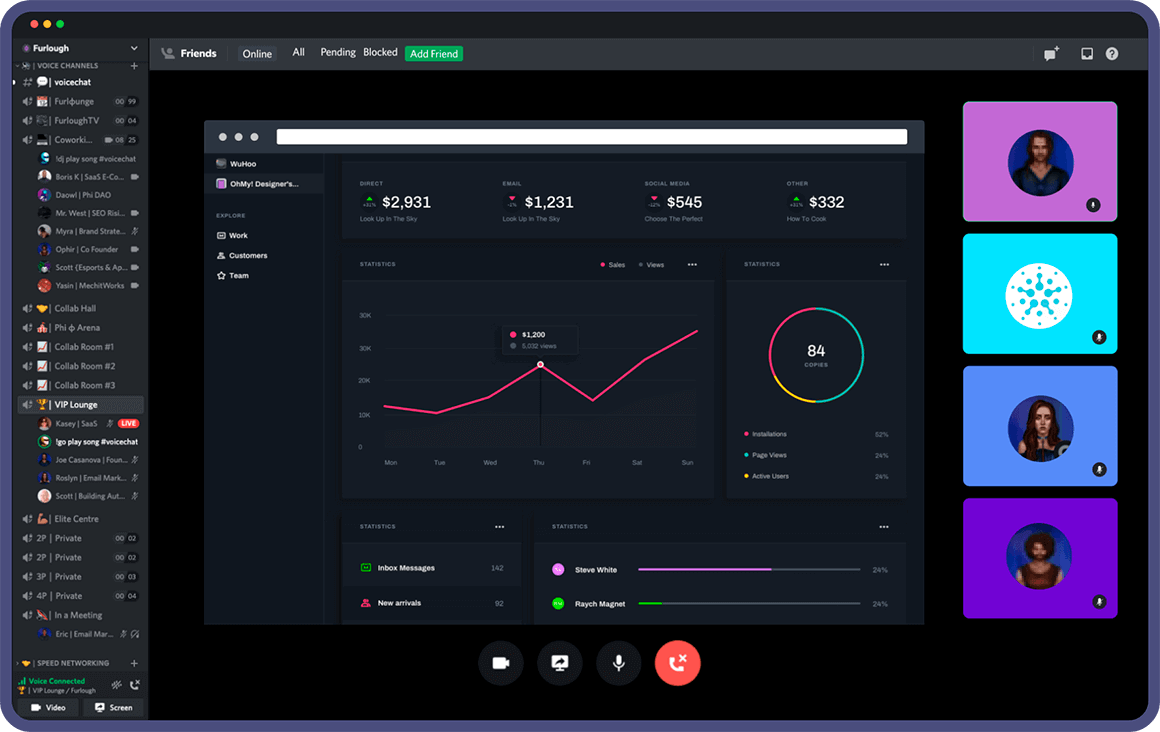Open the Furlough server dropdown
The height and width of the screenshot is (732, 1160).
click(80, 48)
